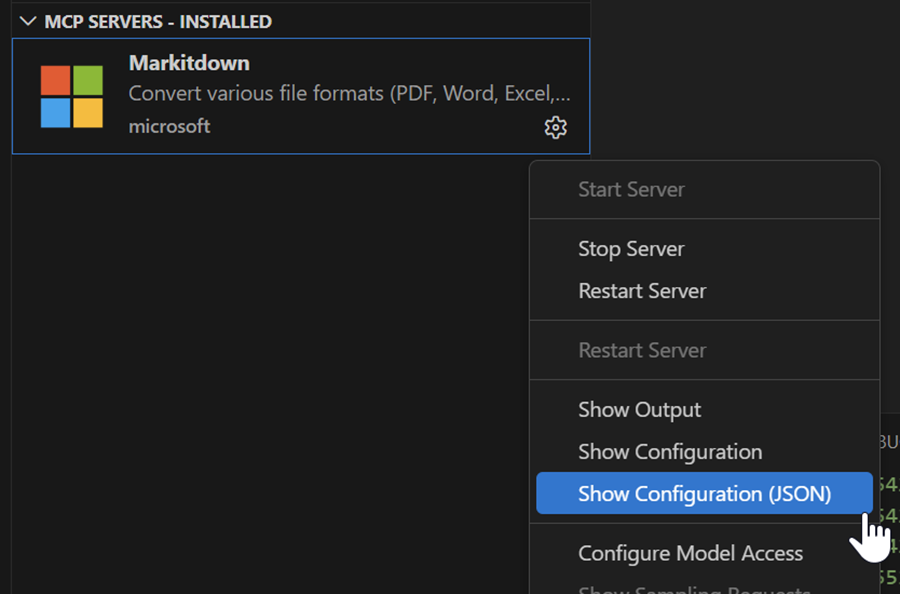
Task: Select Show Output menu entry
Action: [x=639, y=409]
